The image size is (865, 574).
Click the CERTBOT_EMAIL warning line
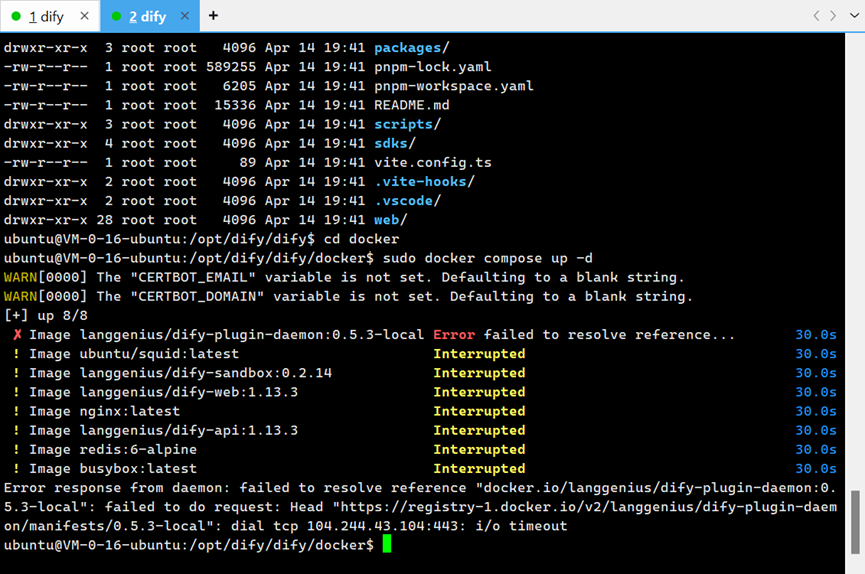[x=344, y=278]
